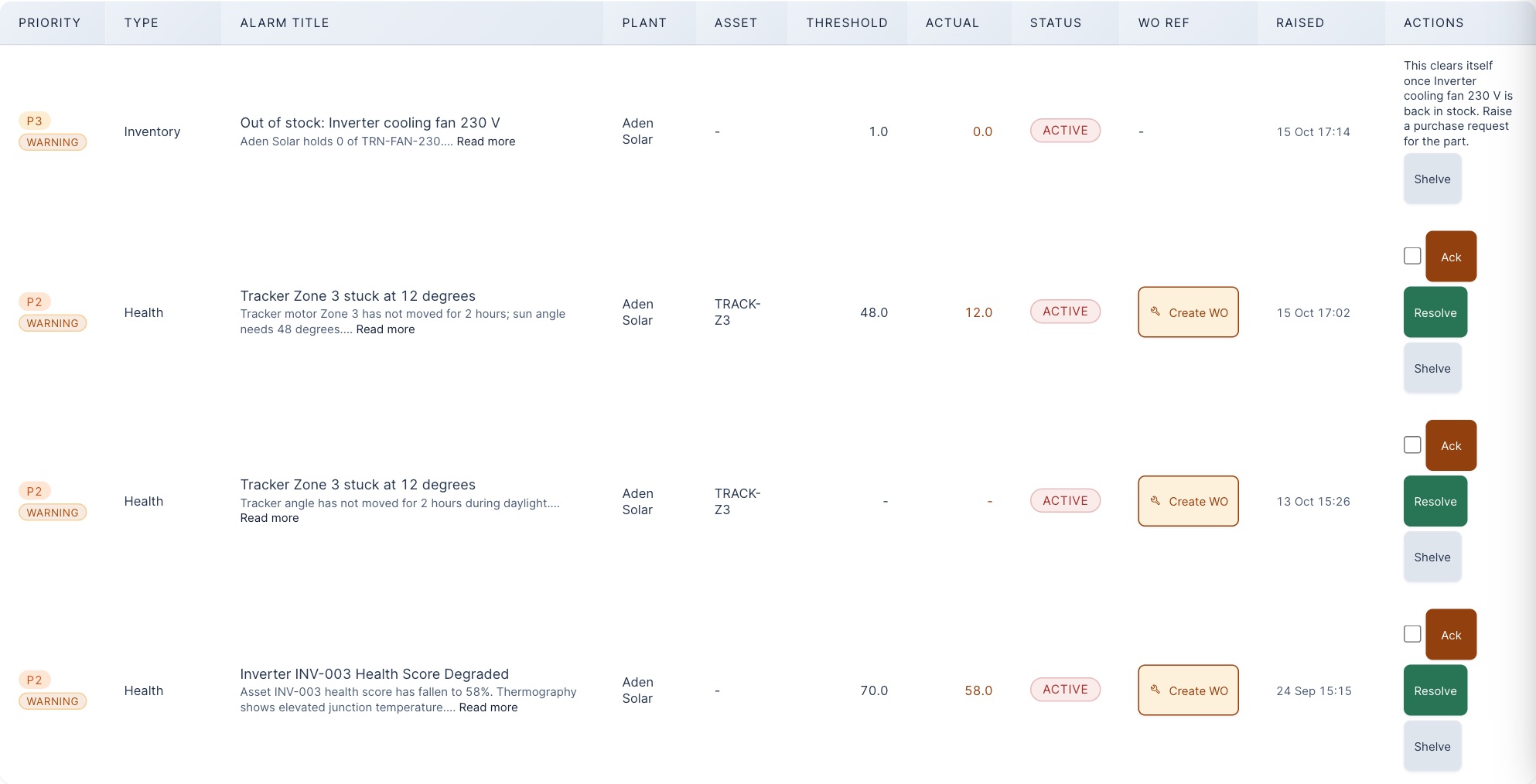The height and width of the screenshot is (784, 1536).
Task: Click actual value 58.0
Action: pyautogui.click(x=978, y=690)
